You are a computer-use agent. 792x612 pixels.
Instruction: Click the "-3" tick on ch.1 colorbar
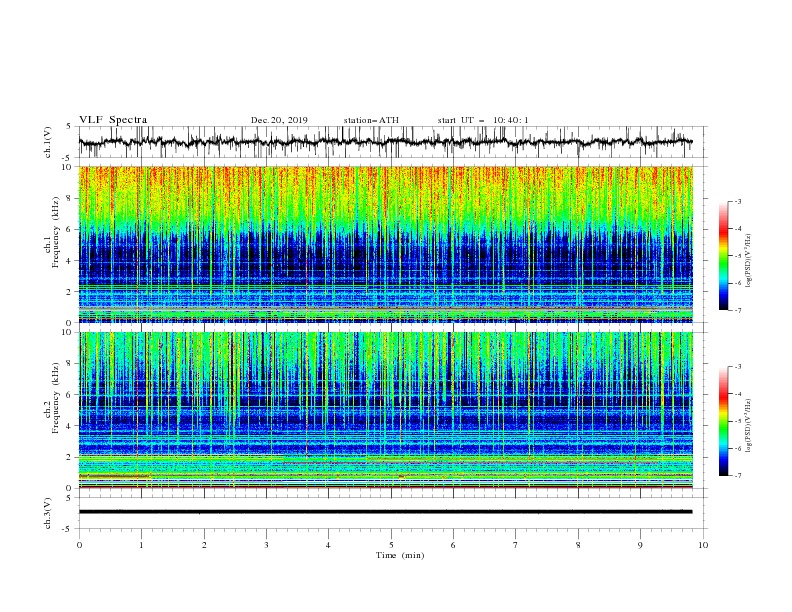[737, 201]
